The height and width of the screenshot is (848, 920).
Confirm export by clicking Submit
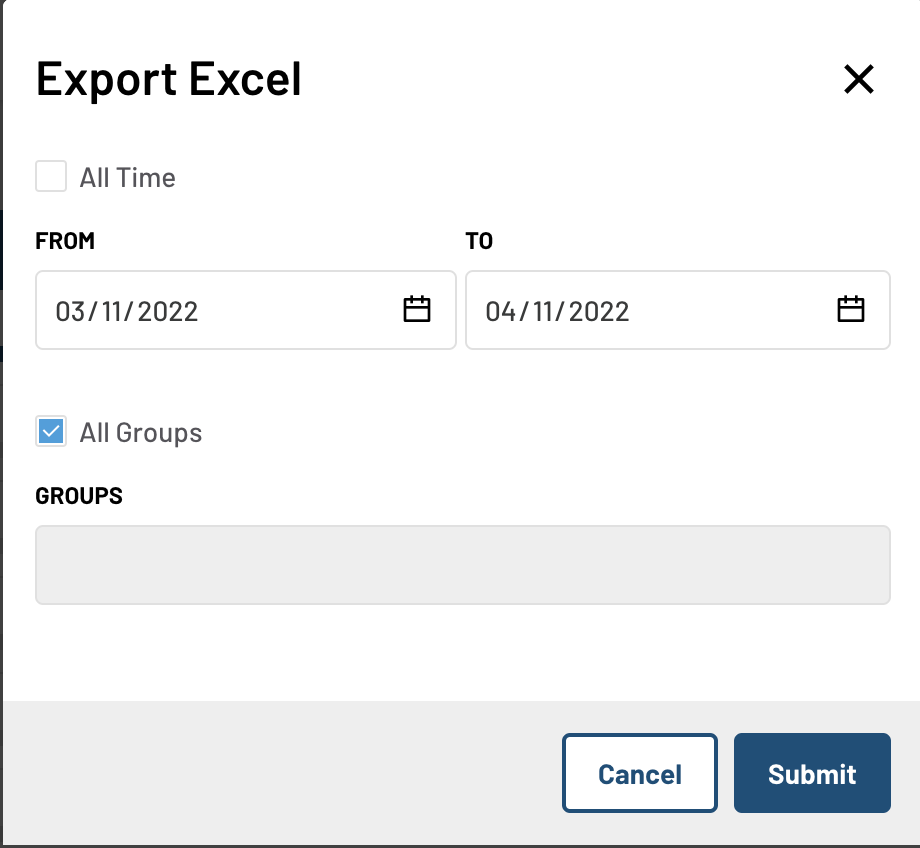coord(811,773)
